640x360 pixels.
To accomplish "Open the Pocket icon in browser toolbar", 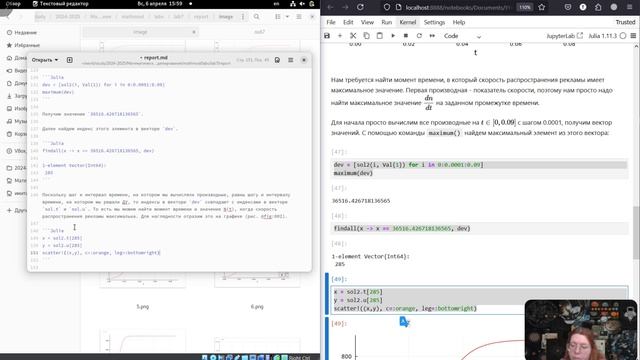I will pyautogui.click(x=568, y=7).
